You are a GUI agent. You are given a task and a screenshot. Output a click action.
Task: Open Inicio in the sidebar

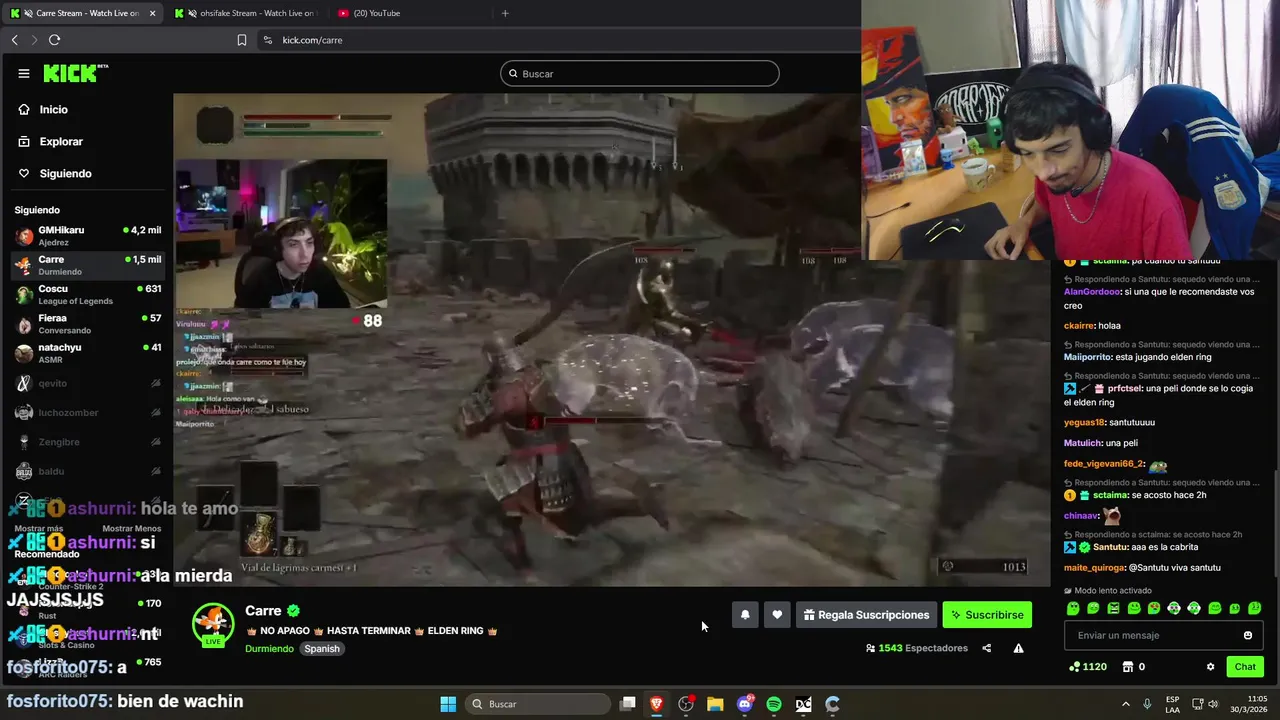(53, 109)
